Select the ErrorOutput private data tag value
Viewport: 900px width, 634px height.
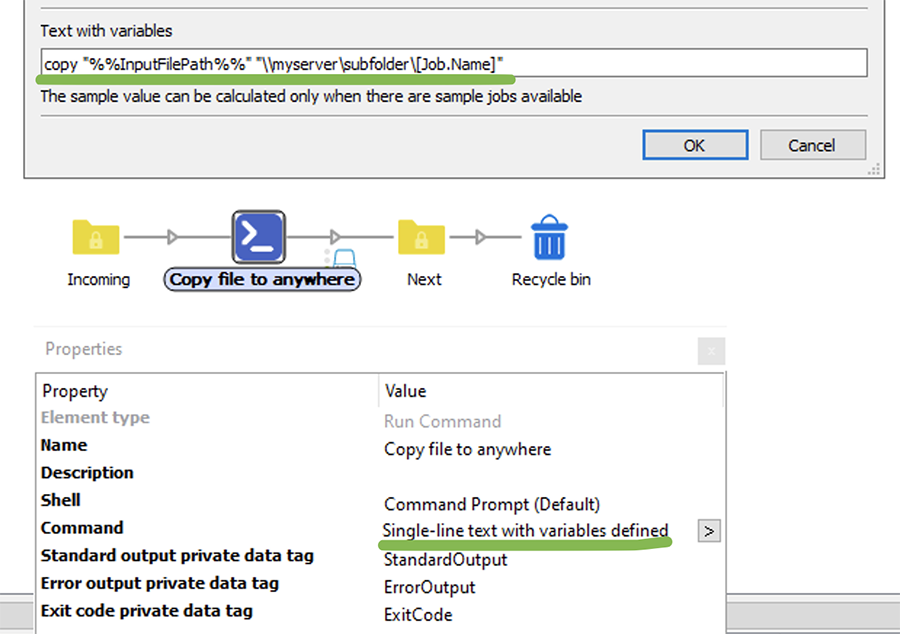point(429,587)
